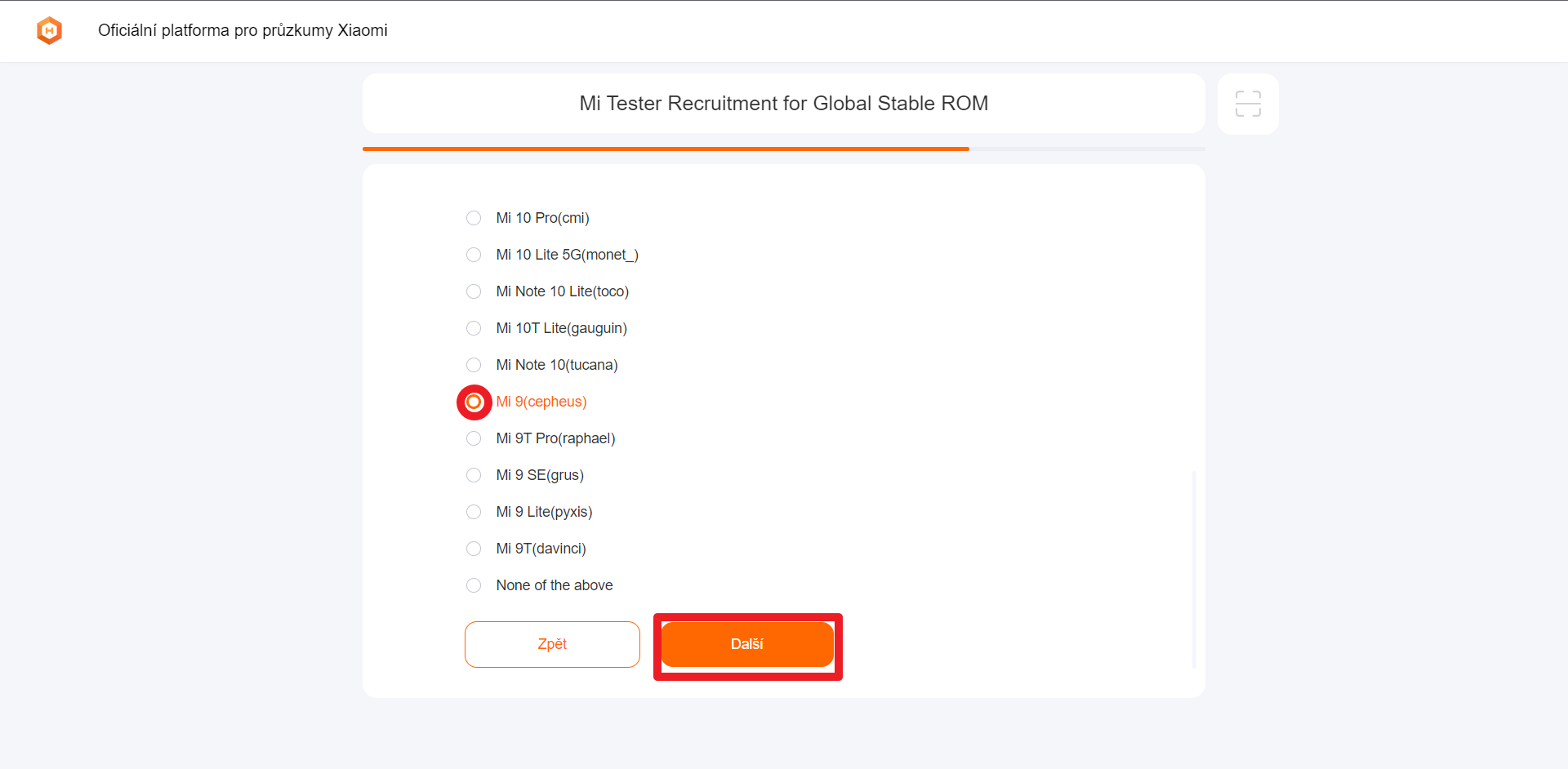The height and width of the screenshot is (769, 1568).
Task: Click the Xiaomi survey platform hexagon logo
Action: pyautogui.click(x=50, y=30)
